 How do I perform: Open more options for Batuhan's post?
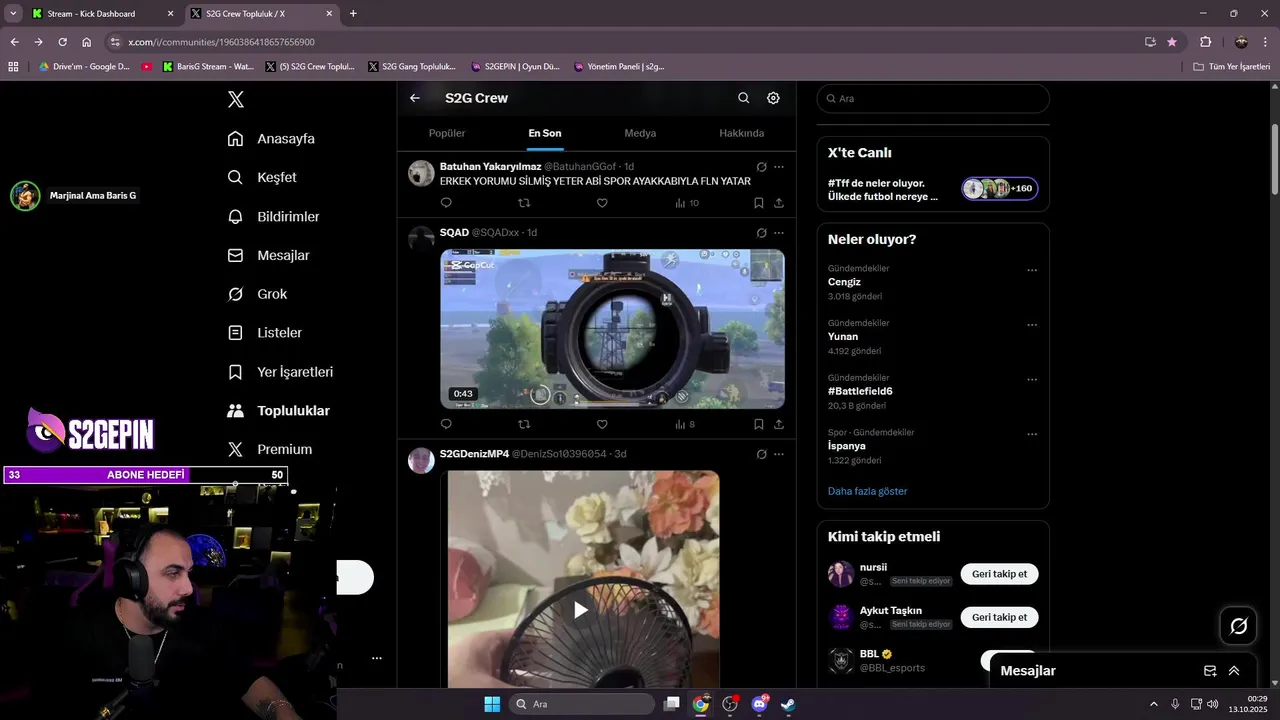[x=779, y=166]
